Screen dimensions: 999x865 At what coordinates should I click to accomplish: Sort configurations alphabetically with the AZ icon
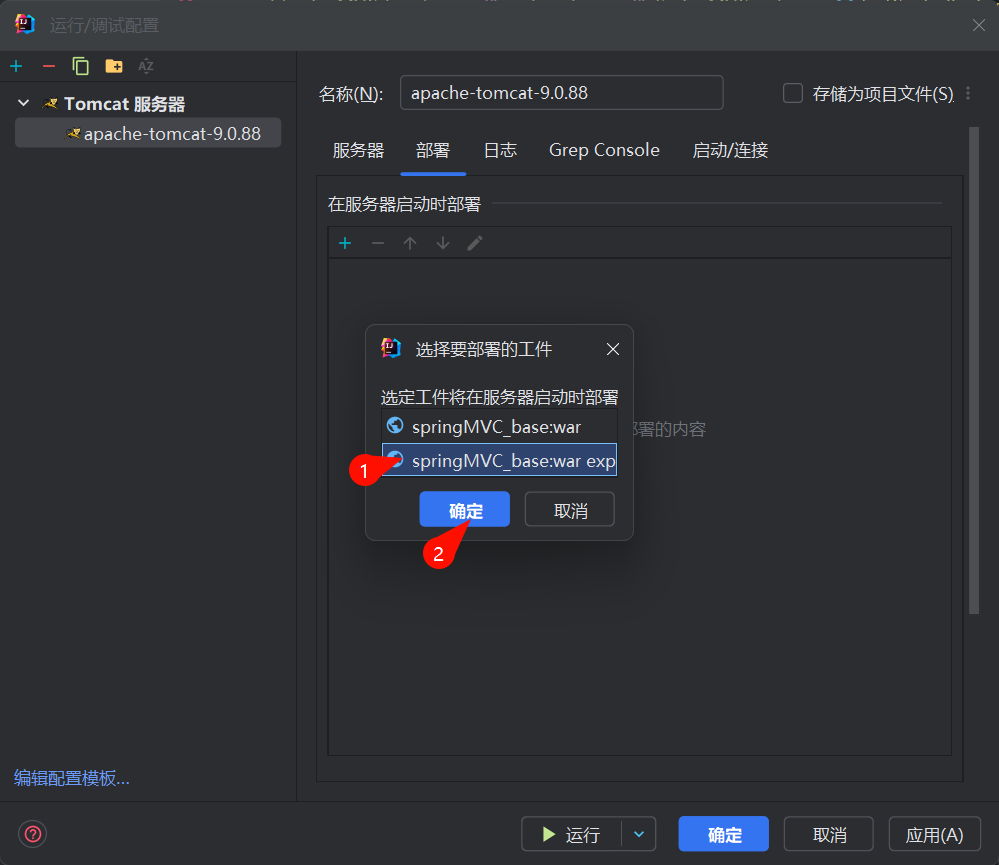146,66
